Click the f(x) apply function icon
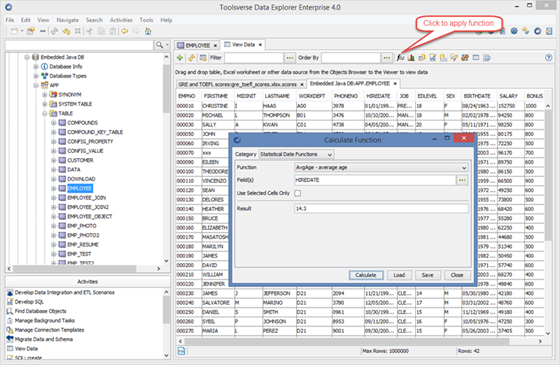560x365 pixels. pyautogui.click(x=400, y=58)
